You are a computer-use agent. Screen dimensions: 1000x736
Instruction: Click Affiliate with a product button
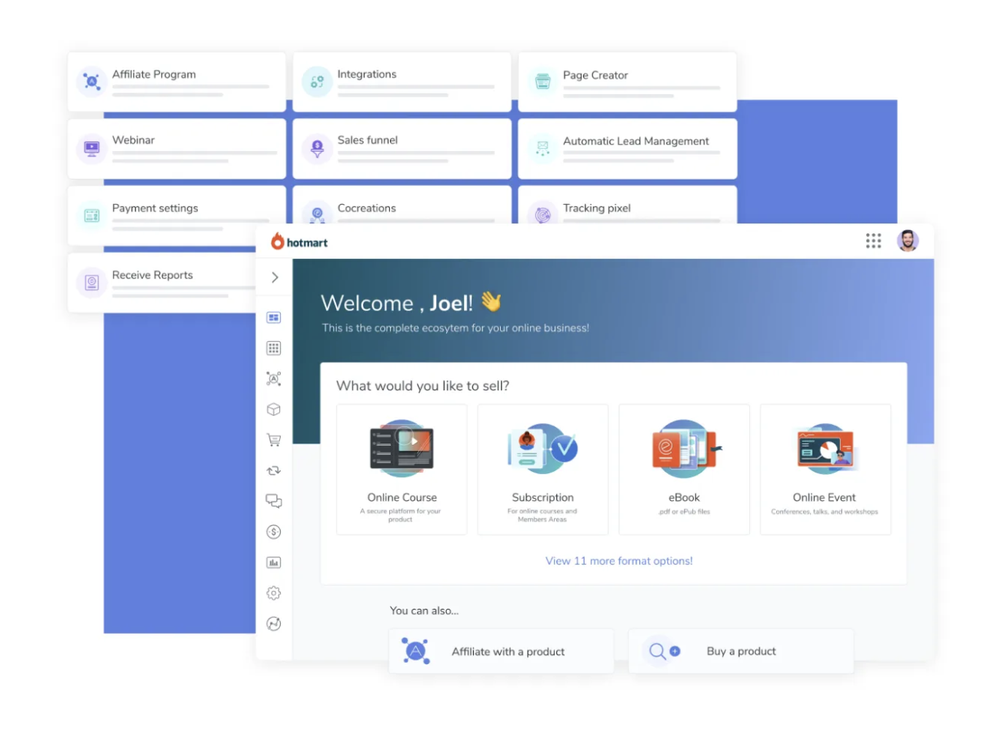[501, 651]
